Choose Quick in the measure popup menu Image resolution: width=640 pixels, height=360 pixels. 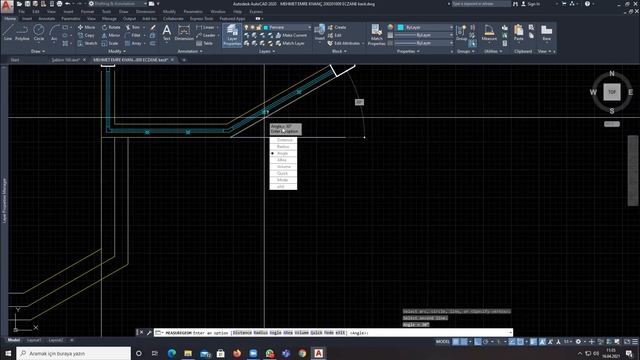(x=283, y=173)
